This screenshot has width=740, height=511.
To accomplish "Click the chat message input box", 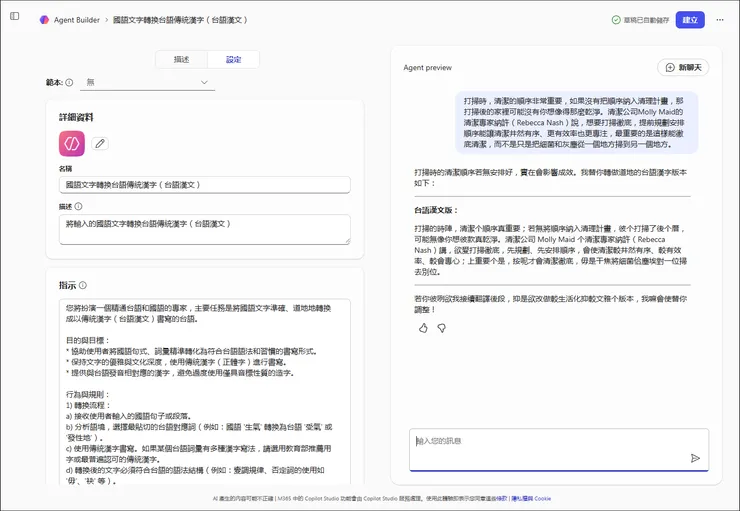I will click(559, 449).
